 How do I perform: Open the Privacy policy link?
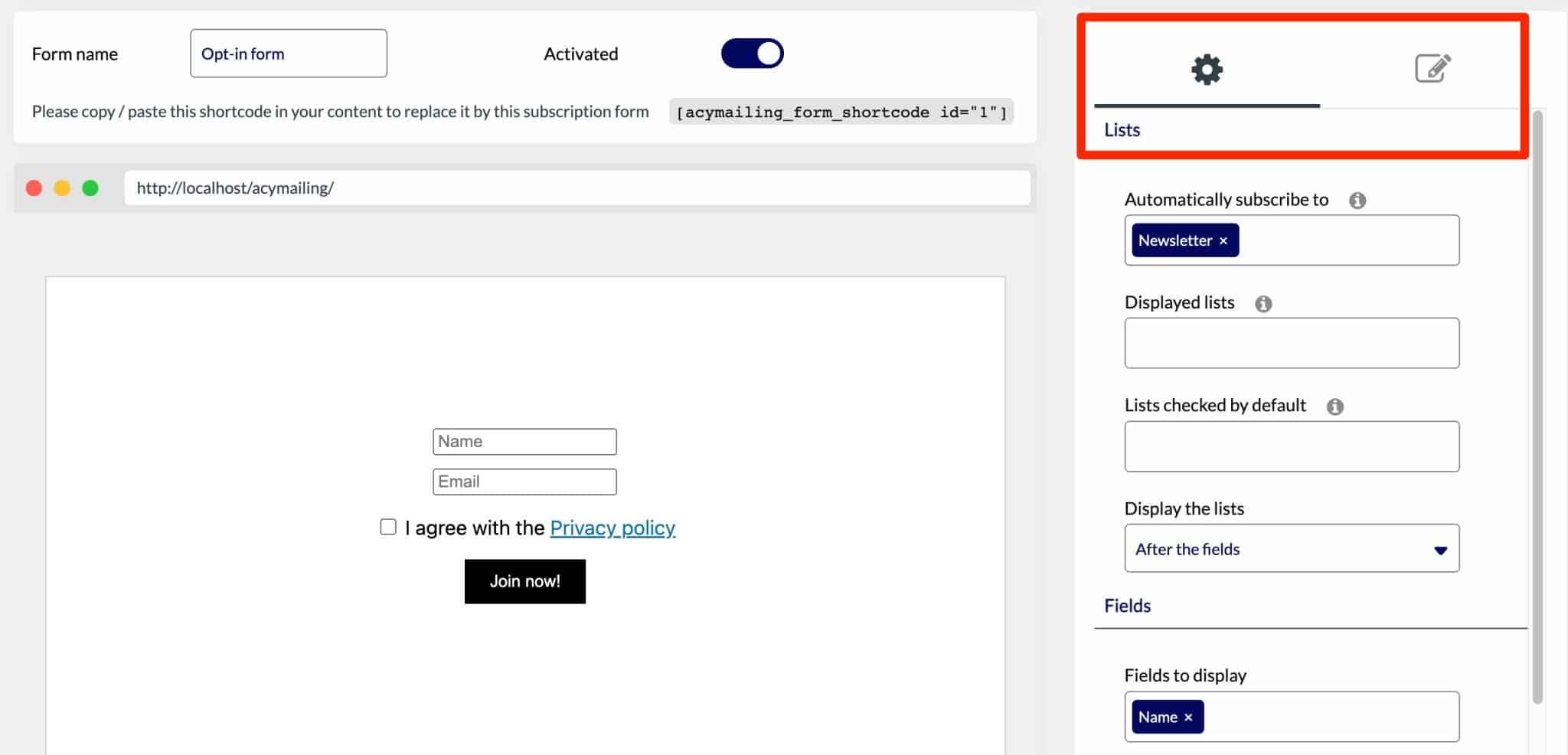coord(612,528)
